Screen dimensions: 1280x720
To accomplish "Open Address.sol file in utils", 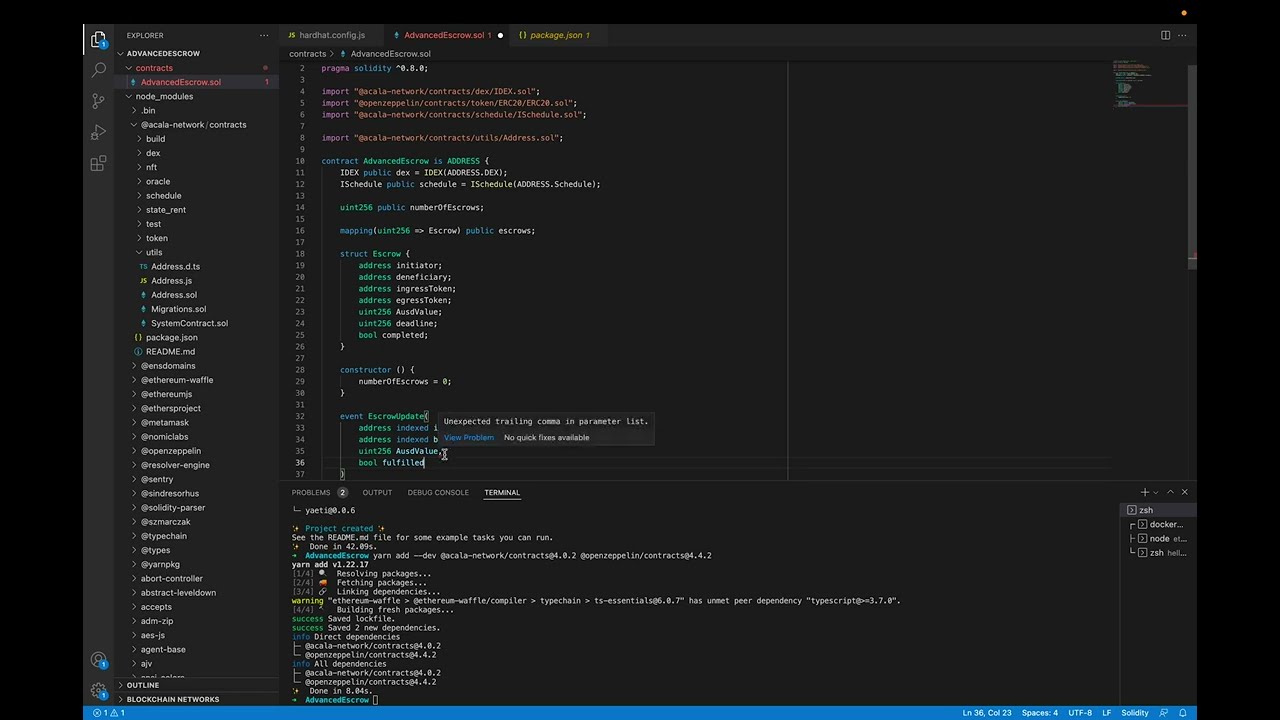I will (174, 295).
